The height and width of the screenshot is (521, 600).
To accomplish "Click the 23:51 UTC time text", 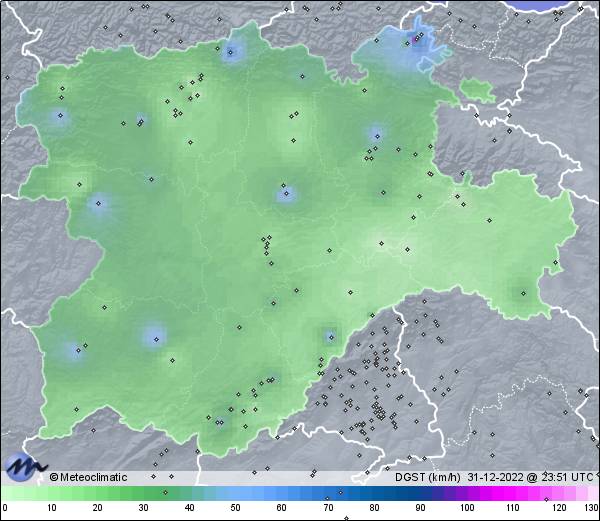I will point(567,477).
